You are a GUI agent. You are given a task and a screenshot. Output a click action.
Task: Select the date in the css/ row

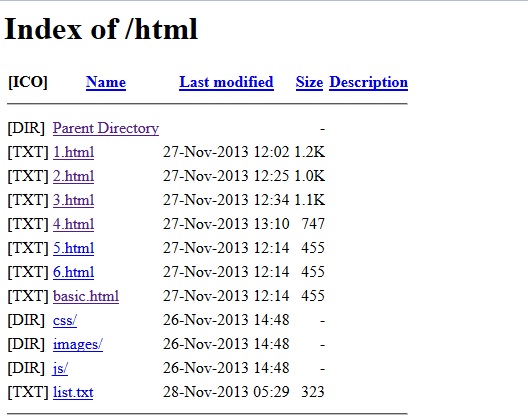tap(226, 320)
